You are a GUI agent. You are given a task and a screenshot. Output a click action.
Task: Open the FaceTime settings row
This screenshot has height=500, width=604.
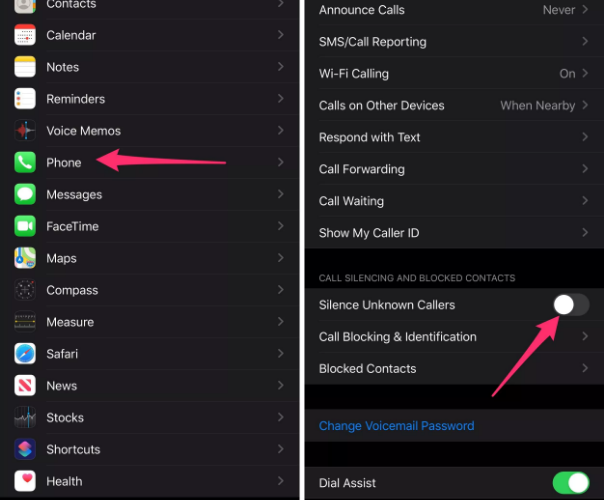click(x=149, y=226)
